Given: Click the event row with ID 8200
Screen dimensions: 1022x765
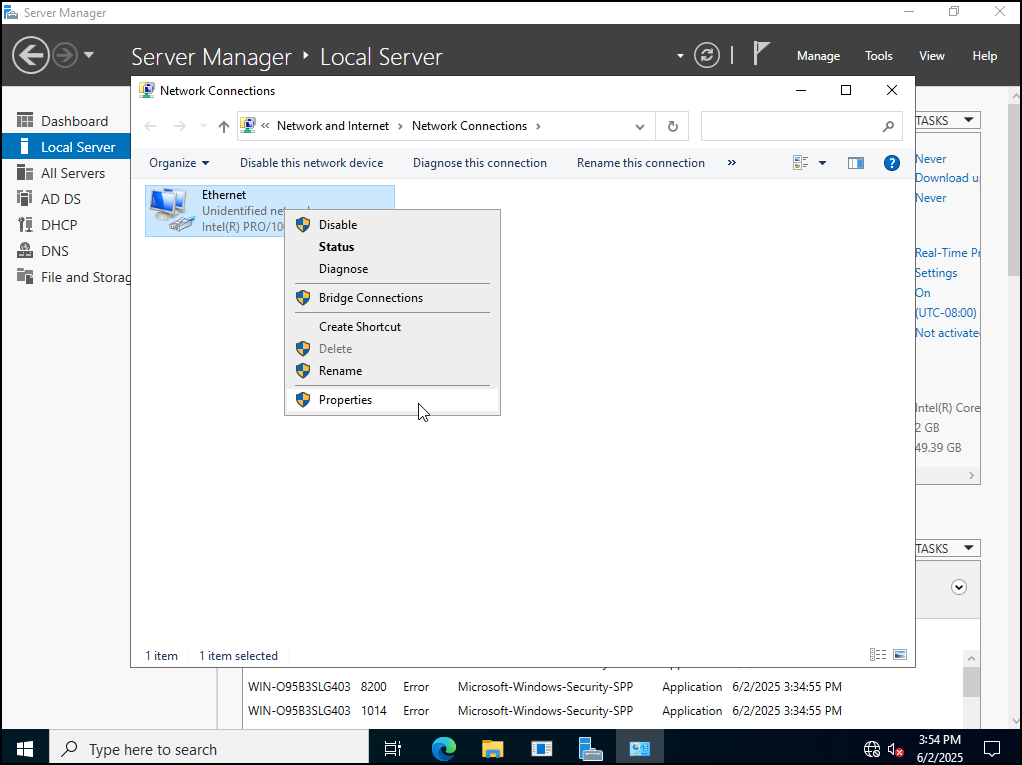Looking at the screenshot, I should (603, 687).
